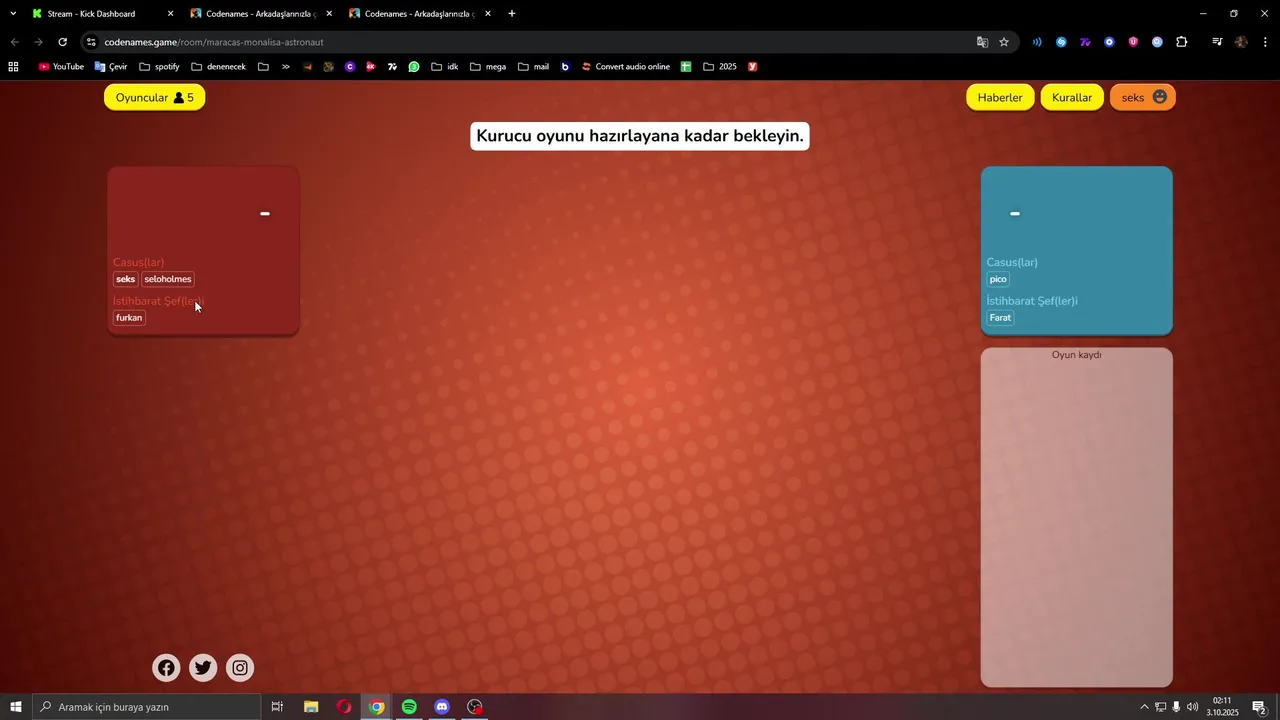Open the Instagram social link icon
This screenshot has height=720, width=1280.
point(240,668)
